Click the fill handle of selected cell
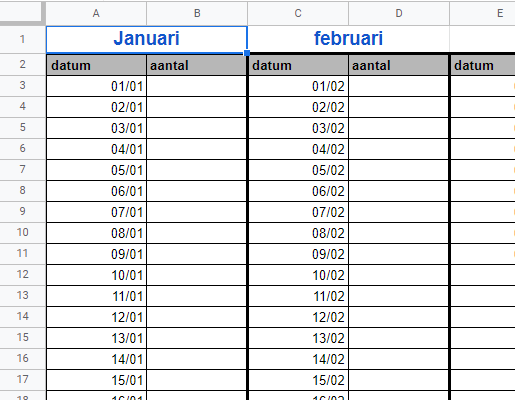The width and height of the screenshot is (515, 400). pyautogui.click(x=247, y=53)
